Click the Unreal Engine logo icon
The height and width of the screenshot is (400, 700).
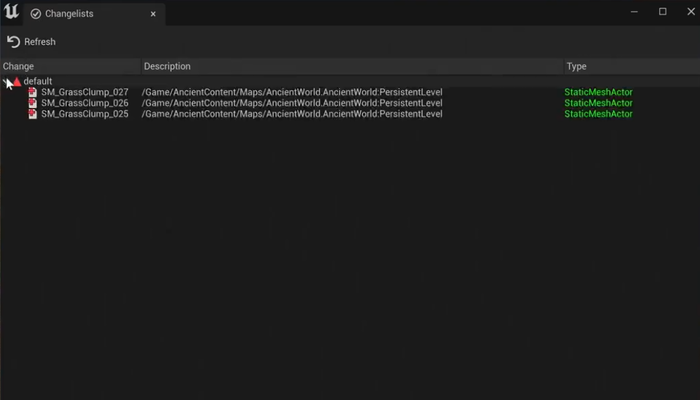(11, 13)
